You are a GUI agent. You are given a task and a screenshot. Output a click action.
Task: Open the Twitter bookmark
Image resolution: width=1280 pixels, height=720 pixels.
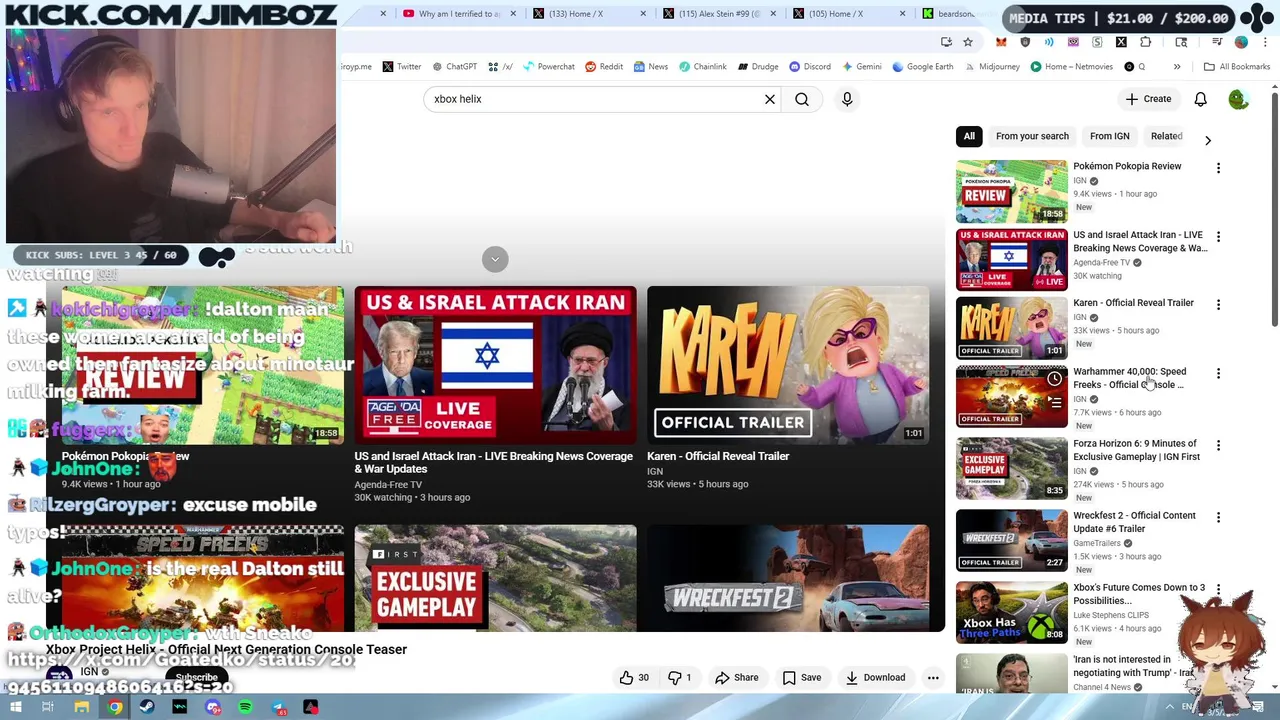click(x=402, y=67)
